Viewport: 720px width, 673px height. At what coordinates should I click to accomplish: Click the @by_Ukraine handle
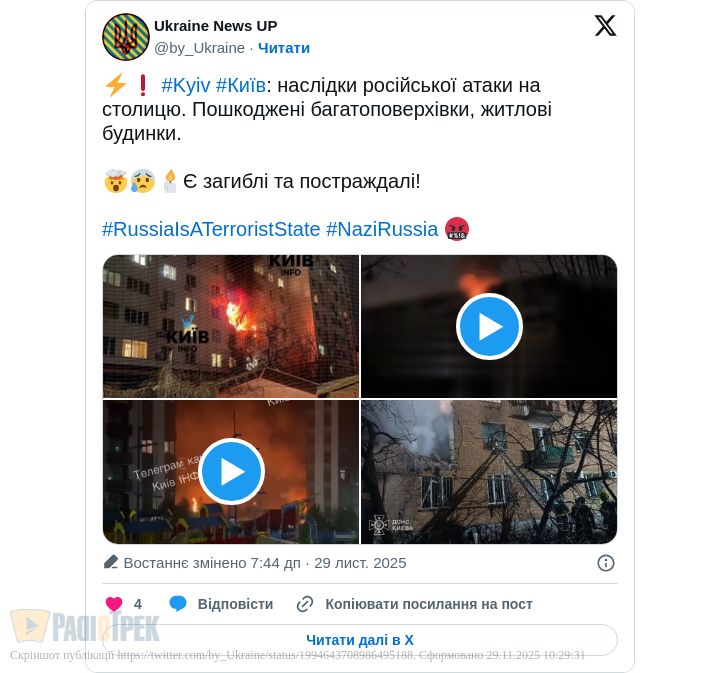coord(199,48)
